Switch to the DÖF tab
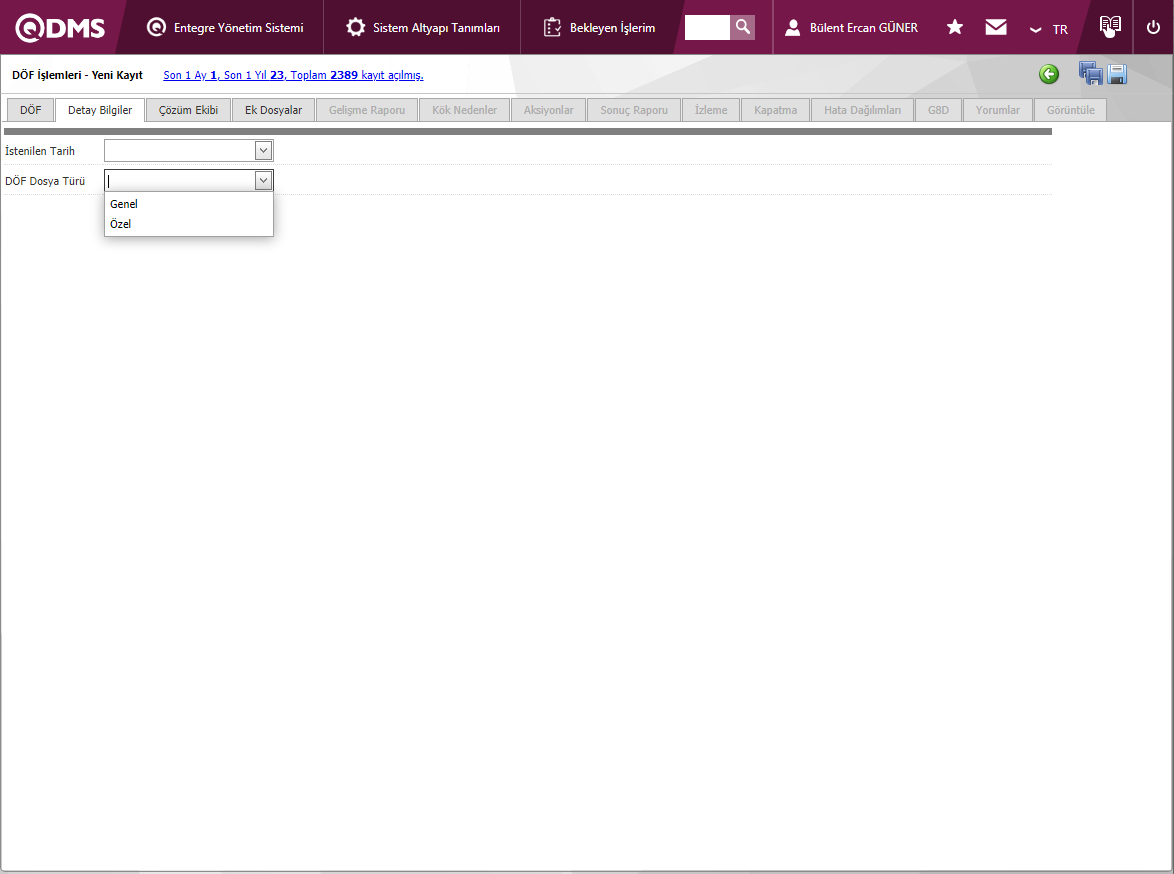Viewport: 1174px width, 874px height. [31, 110]
